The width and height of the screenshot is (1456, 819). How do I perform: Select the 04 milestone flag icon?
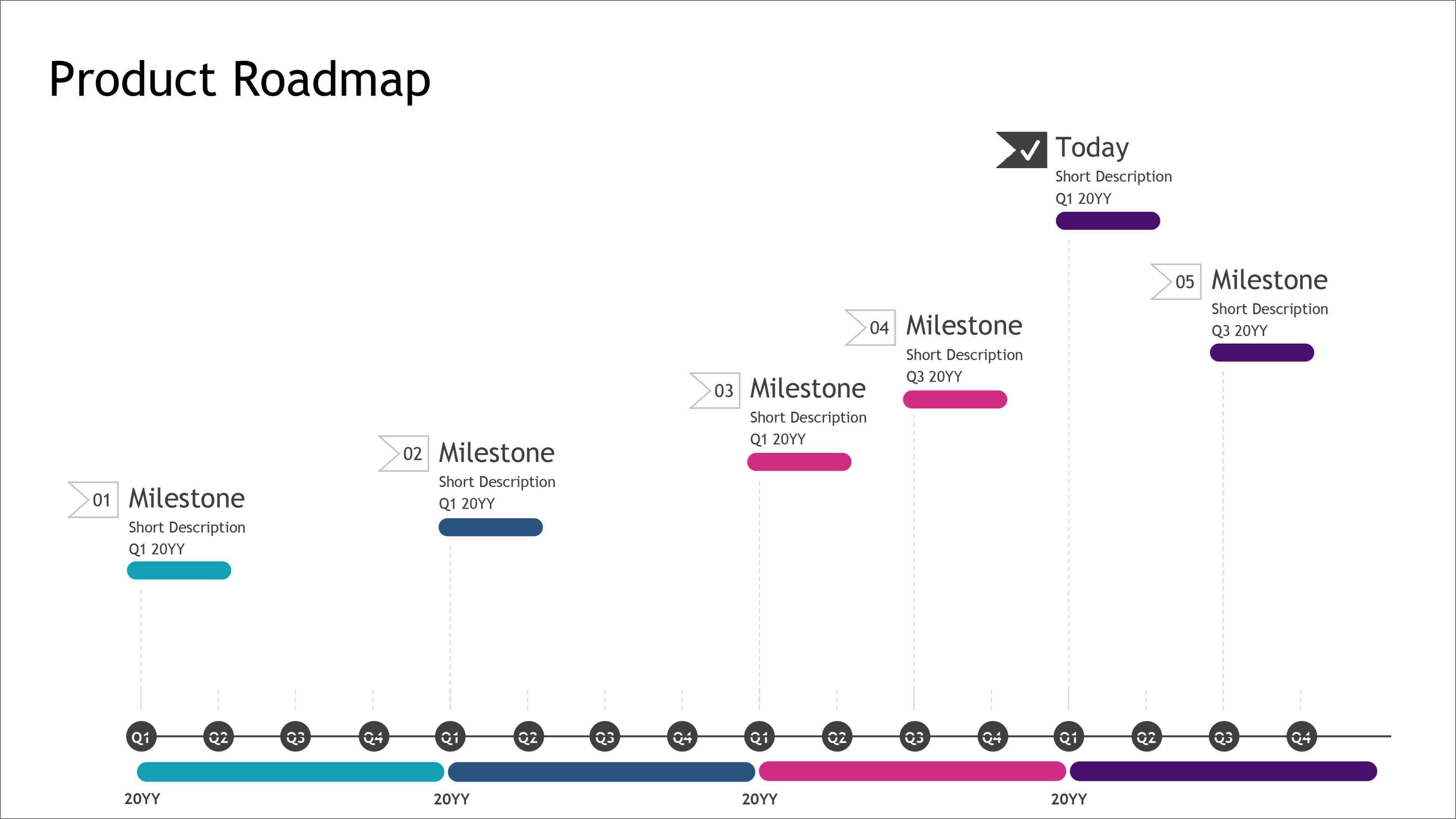click(x=871, y=327)
